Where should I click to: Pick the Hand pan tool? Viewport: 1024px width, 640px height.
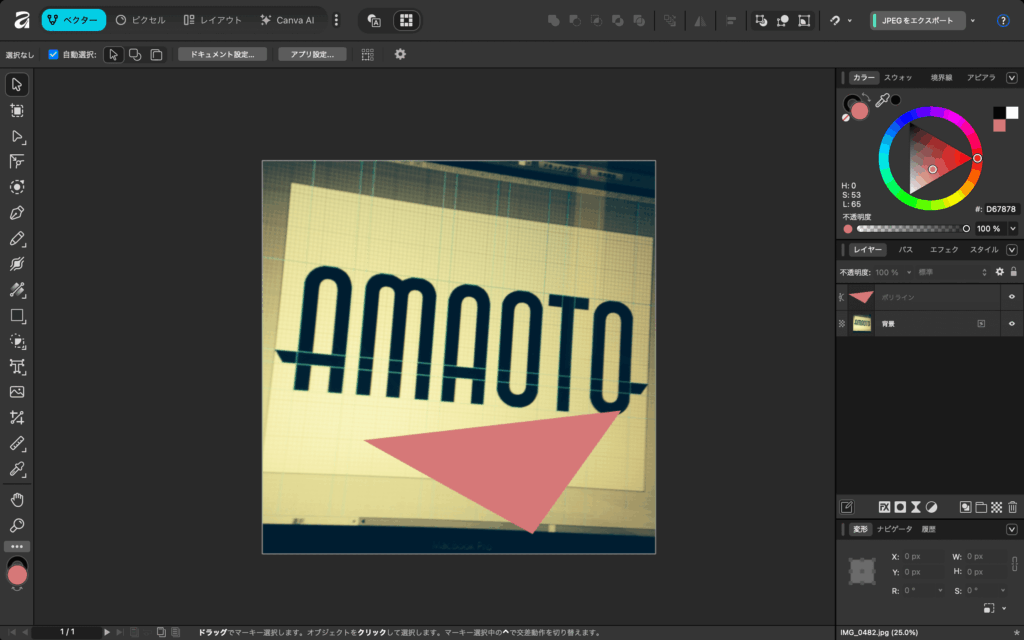coord(17,500)
